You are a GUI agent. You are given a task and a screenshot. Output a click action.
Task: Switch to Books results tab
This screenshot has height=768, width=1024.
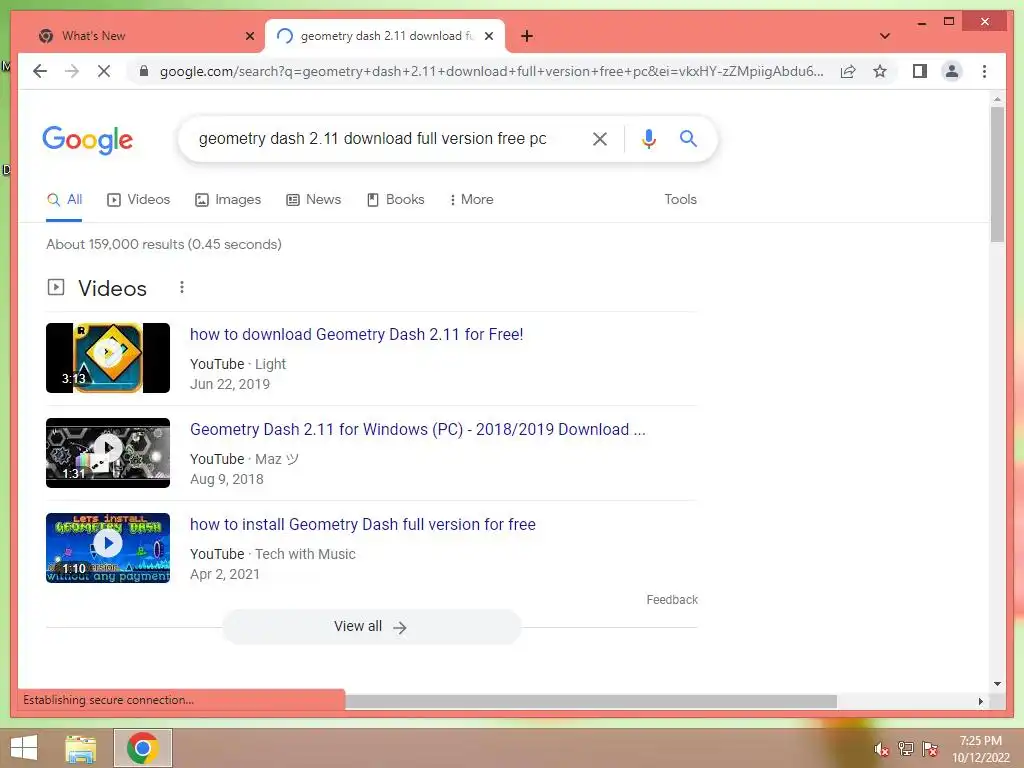[x=395, y=200]
